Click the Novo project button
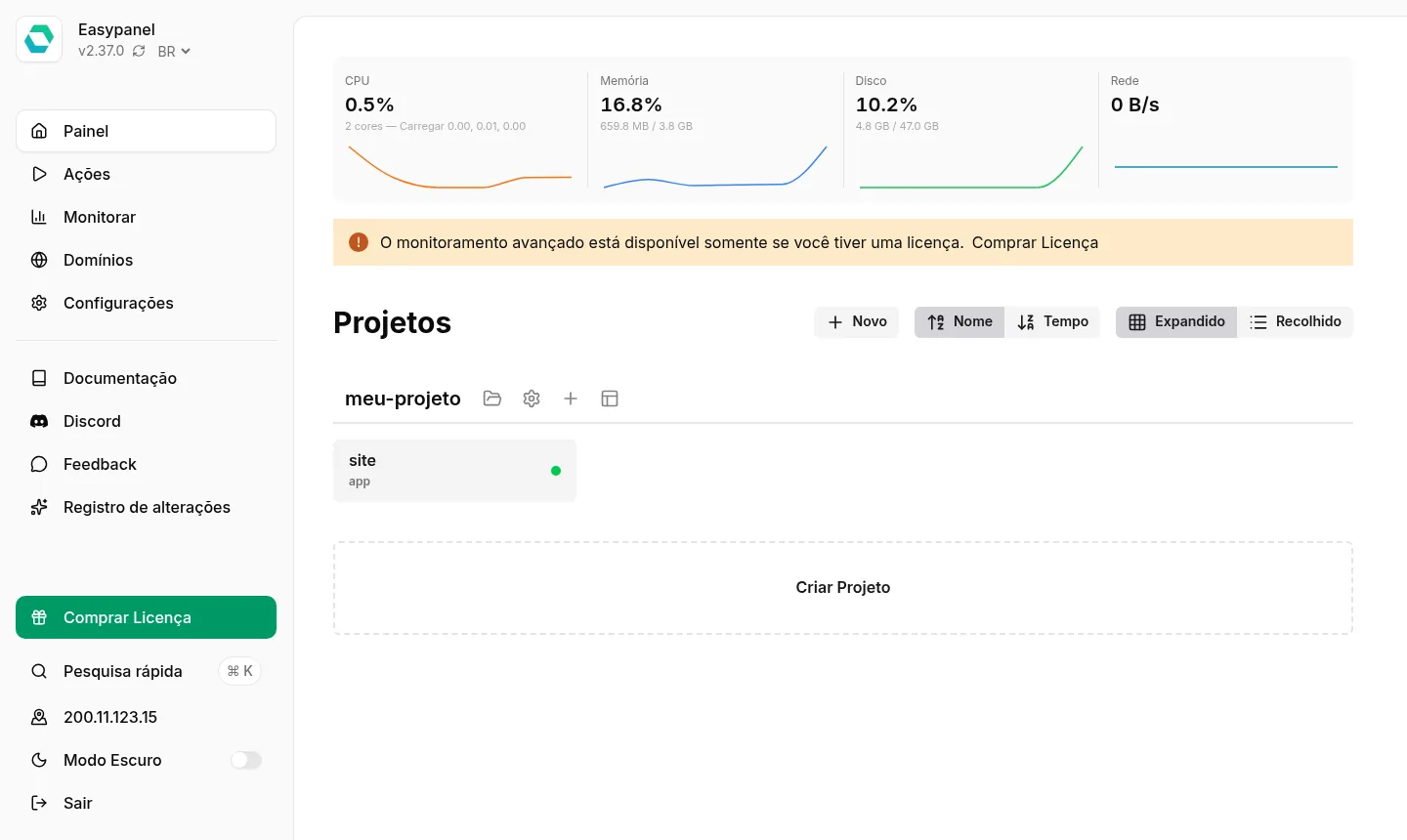The image size is (1407, 840). click(857, 322)
